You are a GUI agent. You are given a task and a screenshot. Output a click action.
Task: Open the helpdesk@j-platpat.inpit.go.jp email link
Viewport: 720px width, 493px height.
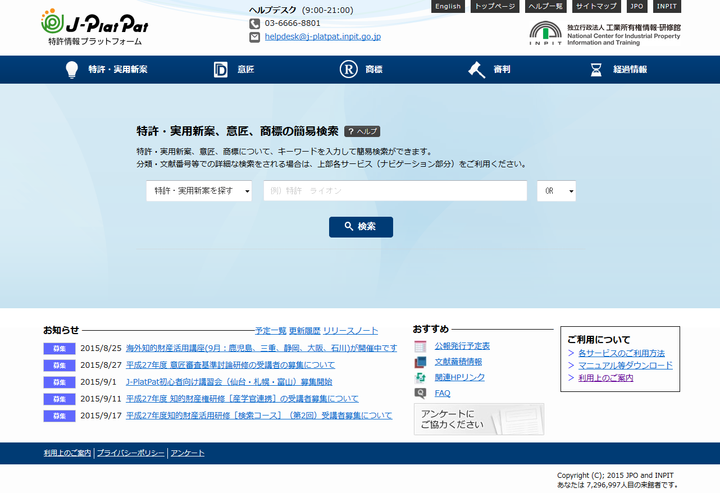[323, 37]
